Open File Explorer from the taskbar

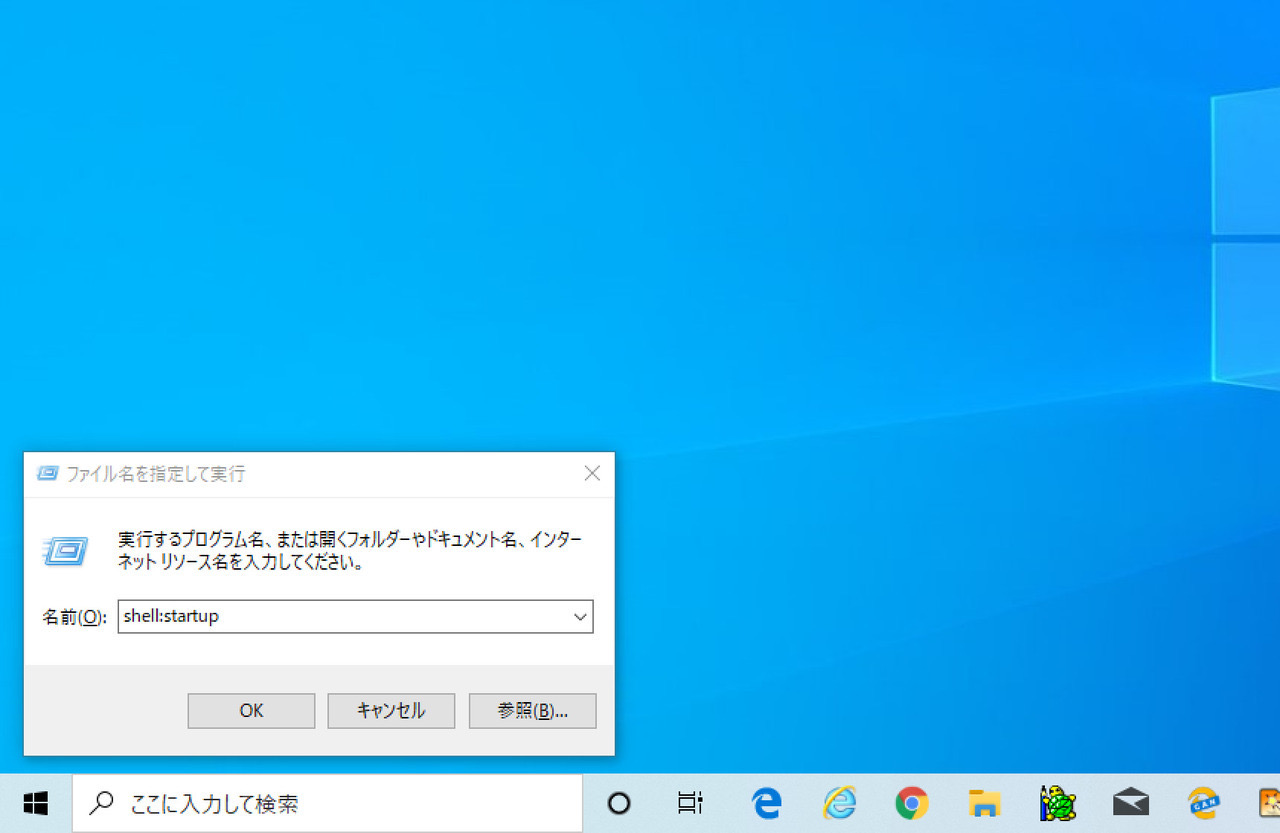tap(984, 803)
